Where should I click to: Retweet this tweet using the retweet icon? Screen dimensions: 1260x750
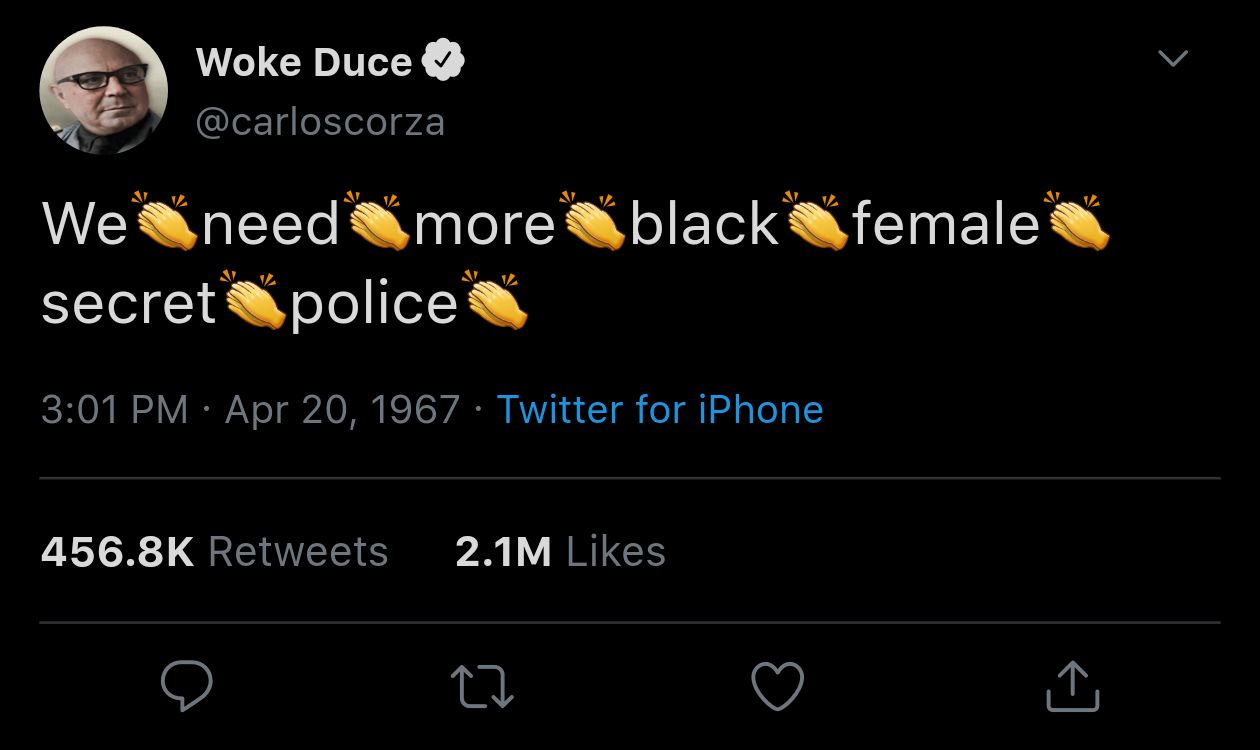coord(482,688)
